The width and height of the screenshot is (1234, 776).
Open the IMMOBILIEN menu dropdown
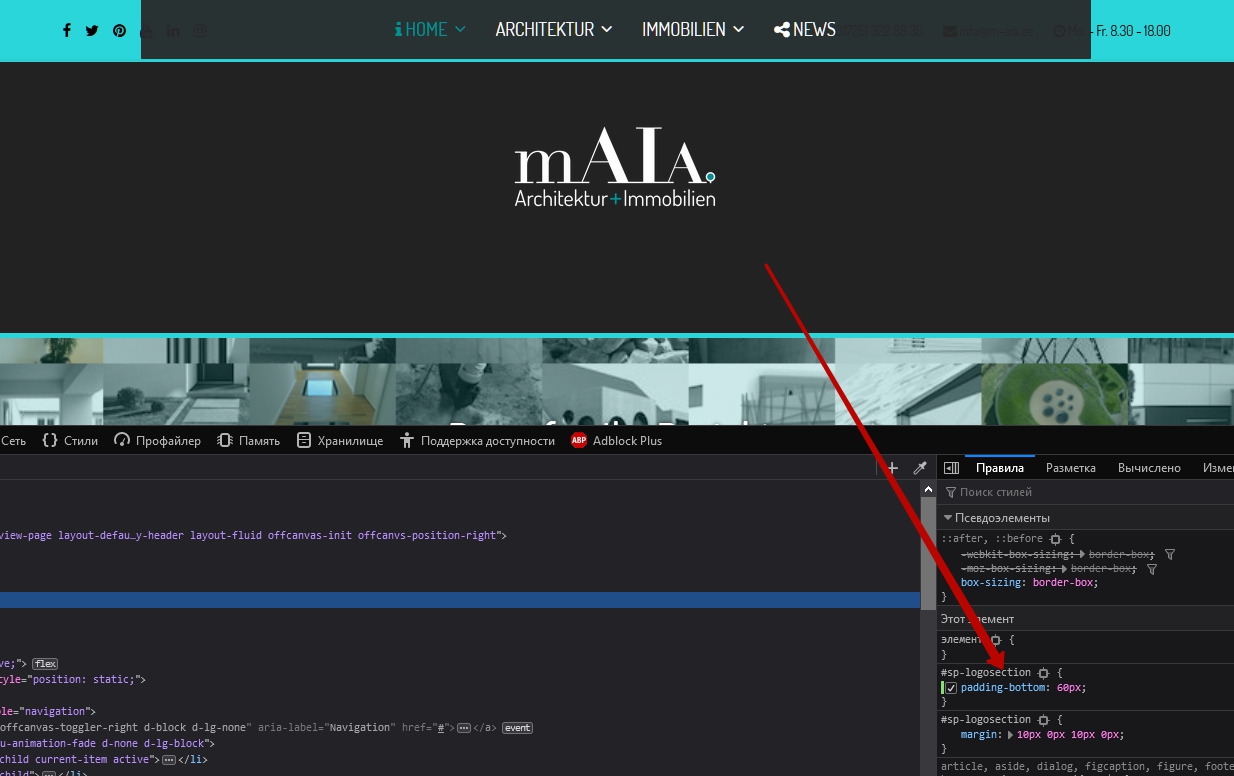tap(693, 30)
